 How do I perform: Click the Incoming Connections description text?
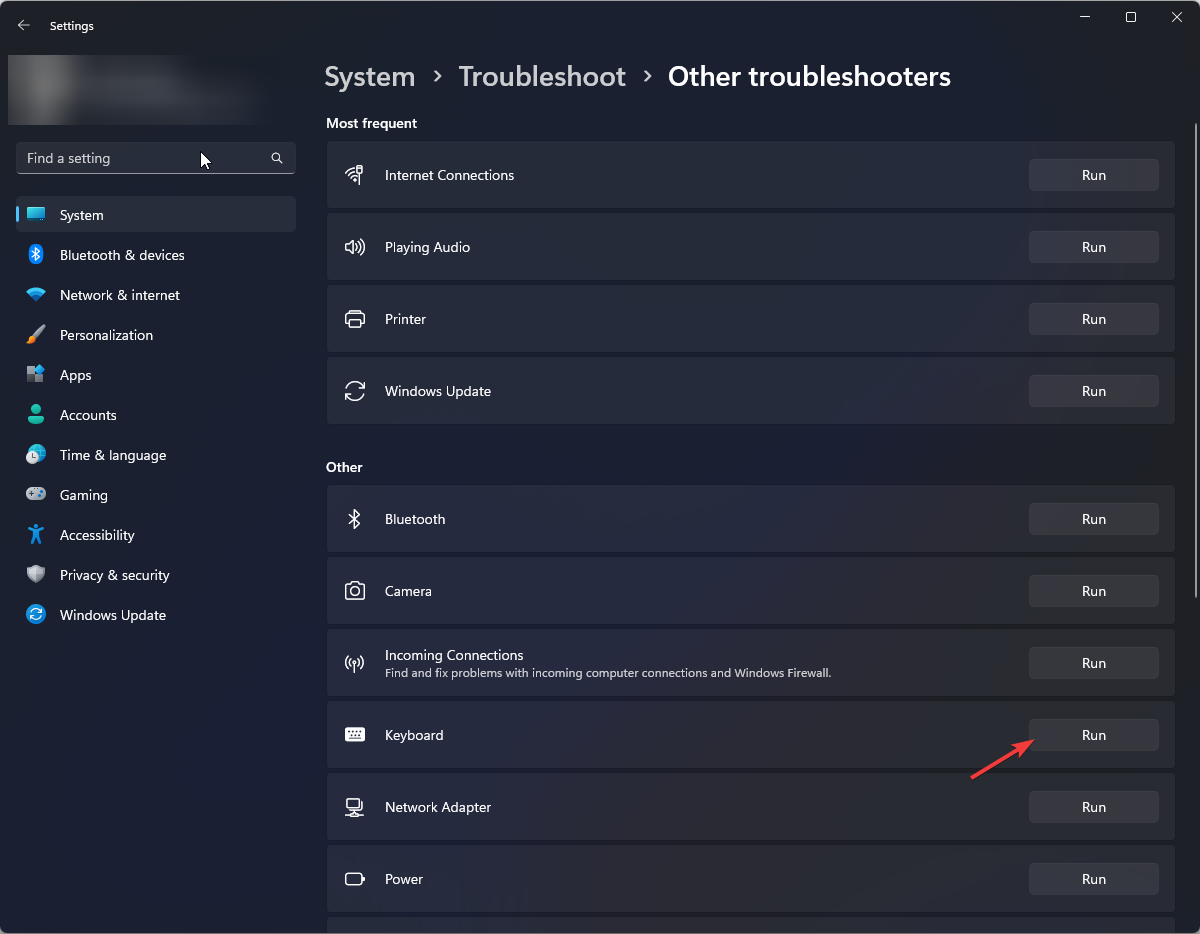click(x=608, y=673)
